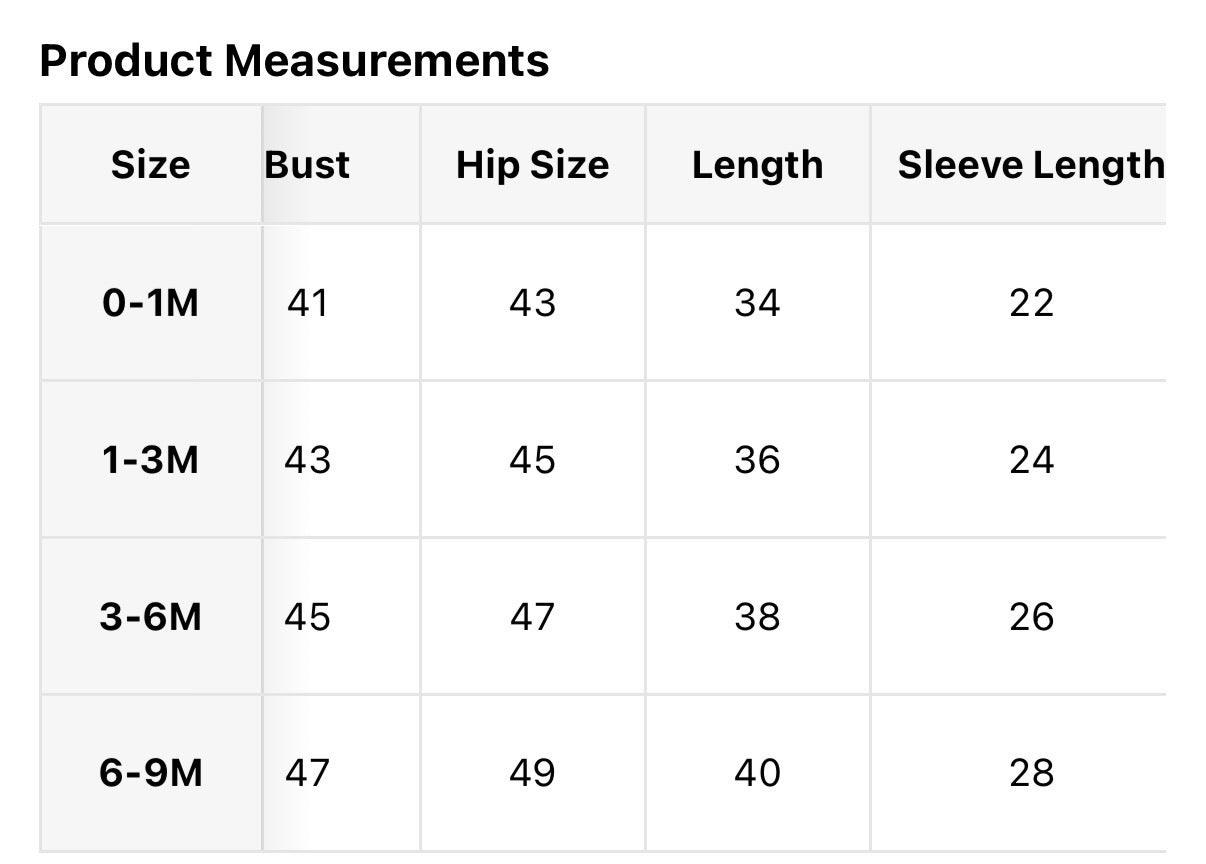Select the Size column header
1206x864 pixels.
(x=150, y=165)
